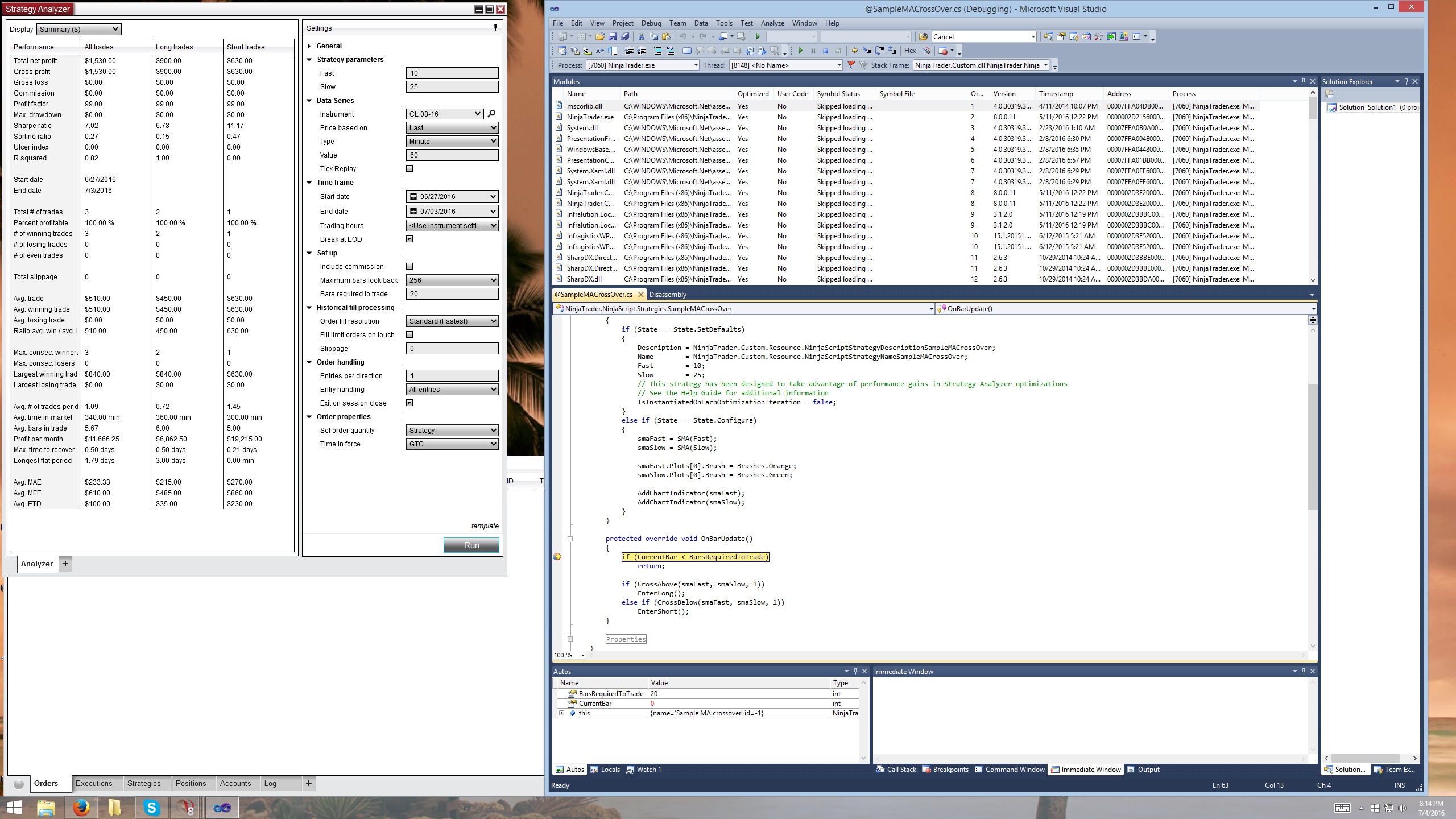This screenshot has width=1456, height=819.
Task: Click the Slippage input field
Action: coord(452,348)
